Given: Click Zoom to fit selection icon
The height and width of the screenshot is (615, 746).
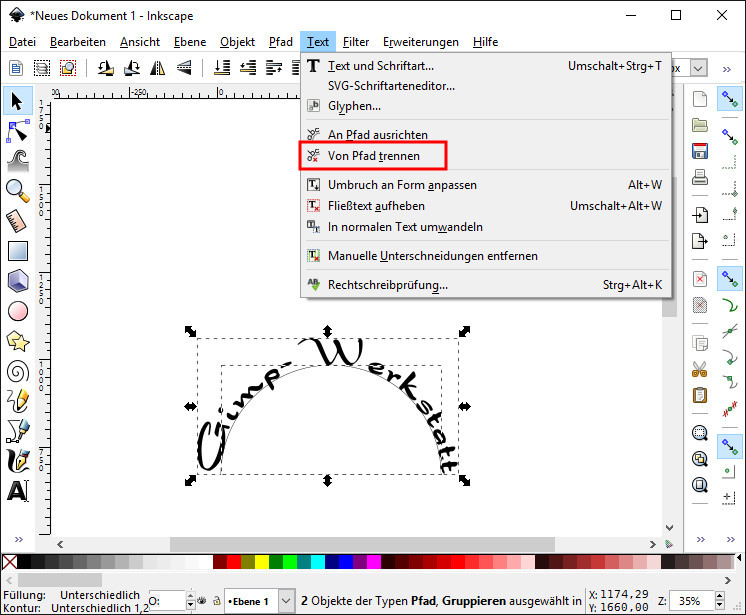Looking at the screenshot, I should (x=699, y=433).
